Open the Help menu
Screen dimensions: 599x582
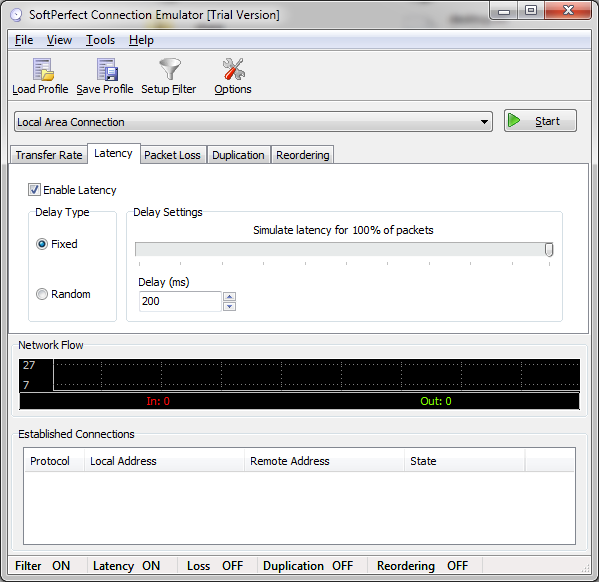coord(141,40)
